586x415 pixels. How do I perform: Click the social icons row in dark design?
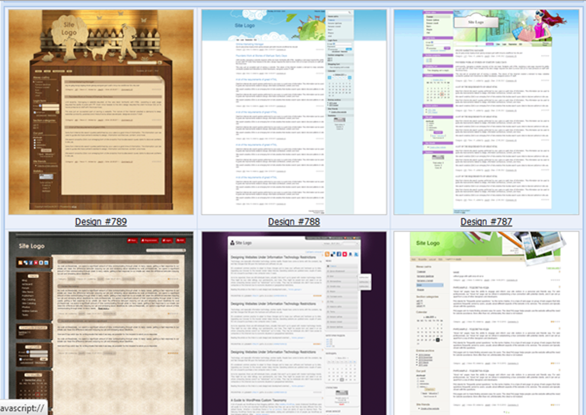coord(33,263)
